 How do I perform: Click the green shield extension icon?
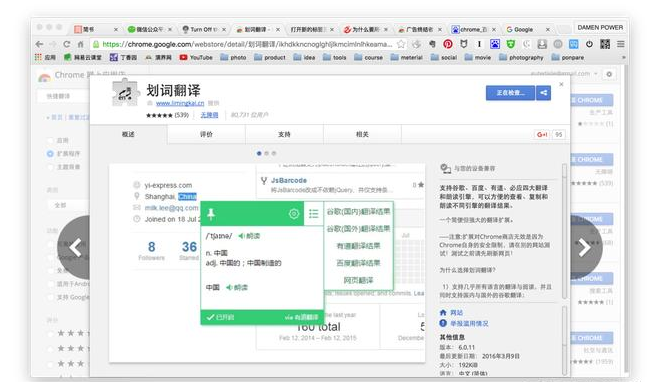tap(511, 44)
